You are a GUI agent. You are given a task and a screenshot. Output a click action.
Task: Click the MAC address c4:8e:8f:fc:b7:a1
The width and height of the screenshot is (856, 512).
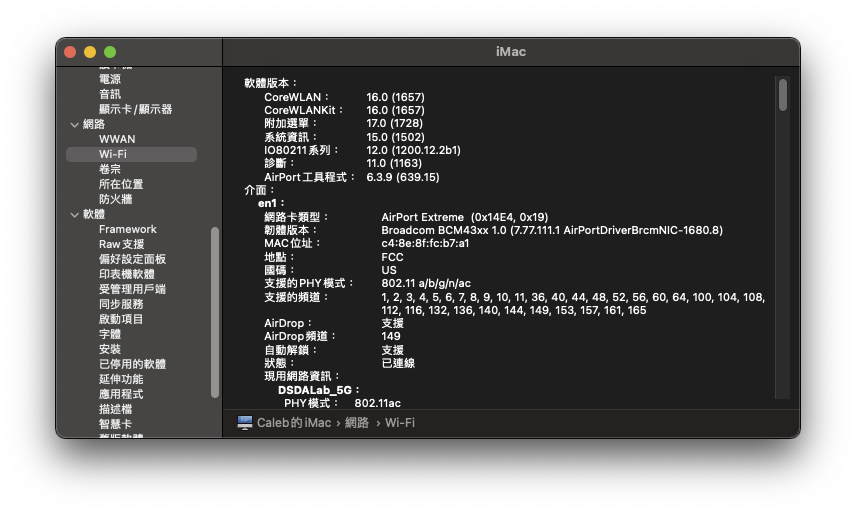coord(425,243)
